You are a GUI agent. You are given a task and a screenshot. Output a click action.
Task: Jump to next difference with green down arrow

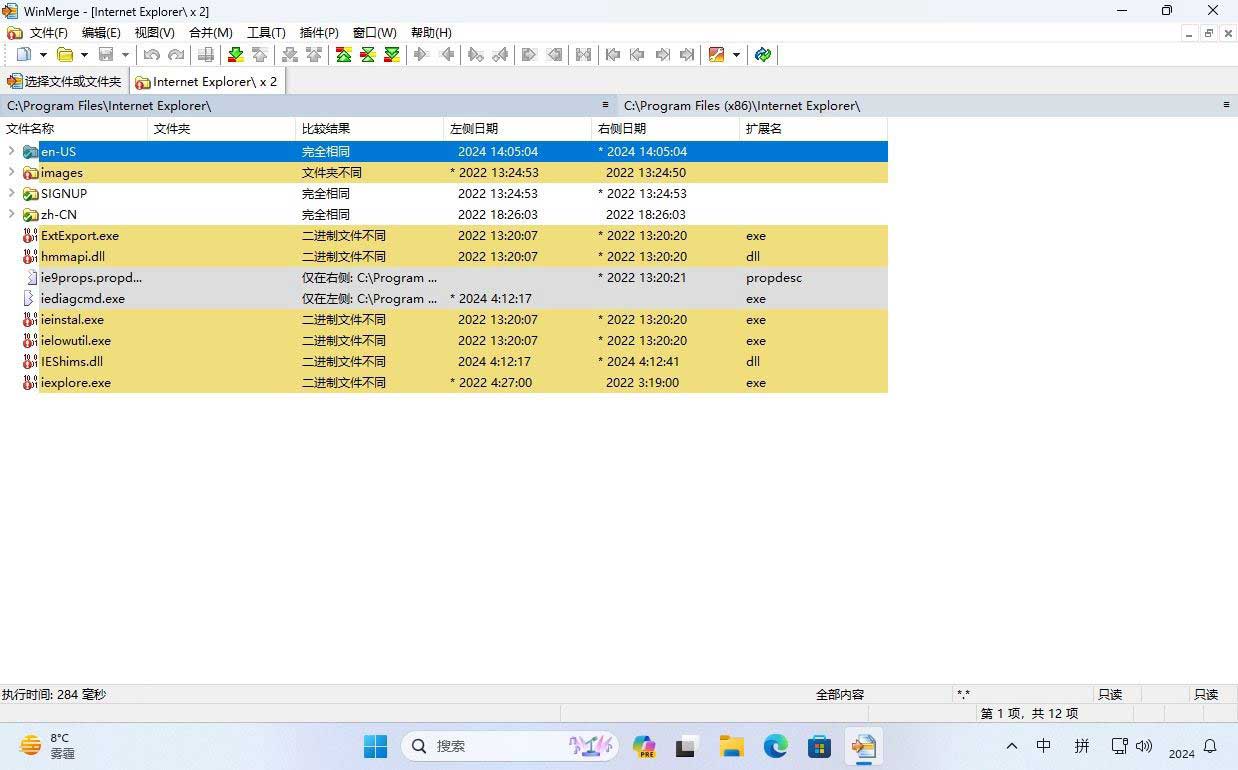pos(235,55)
